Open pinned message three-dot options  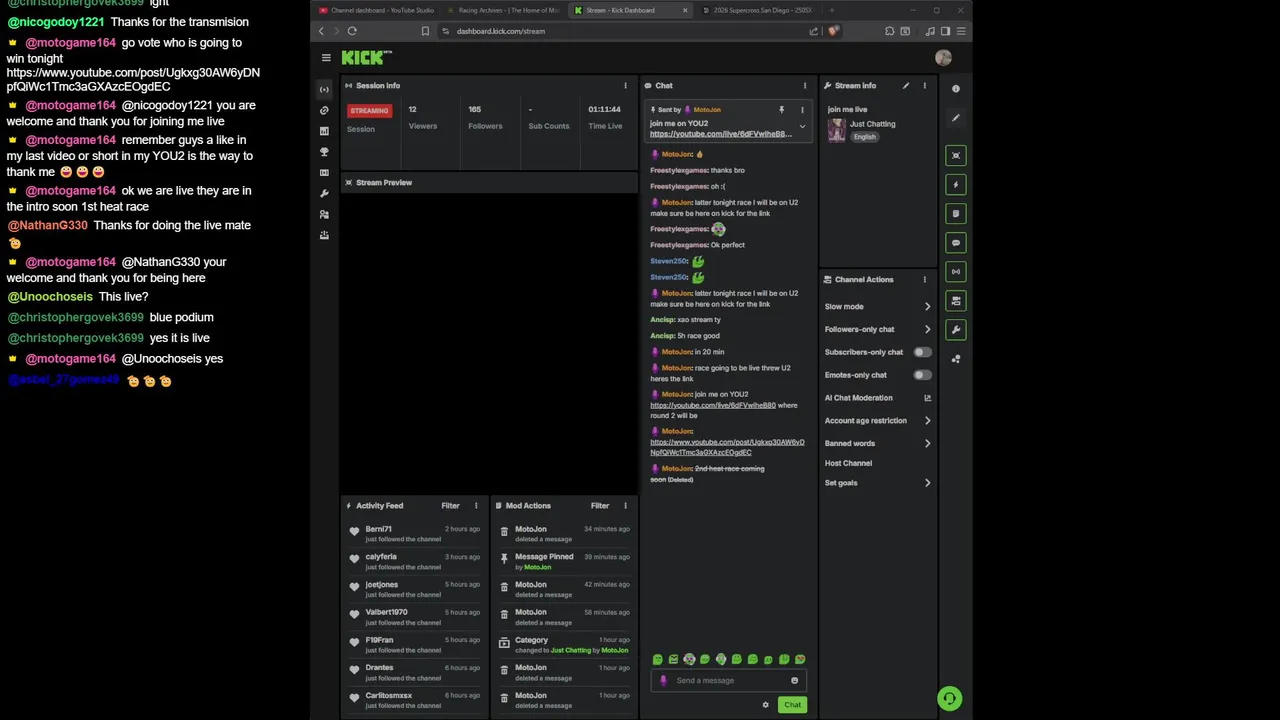[x=802, y=110]
